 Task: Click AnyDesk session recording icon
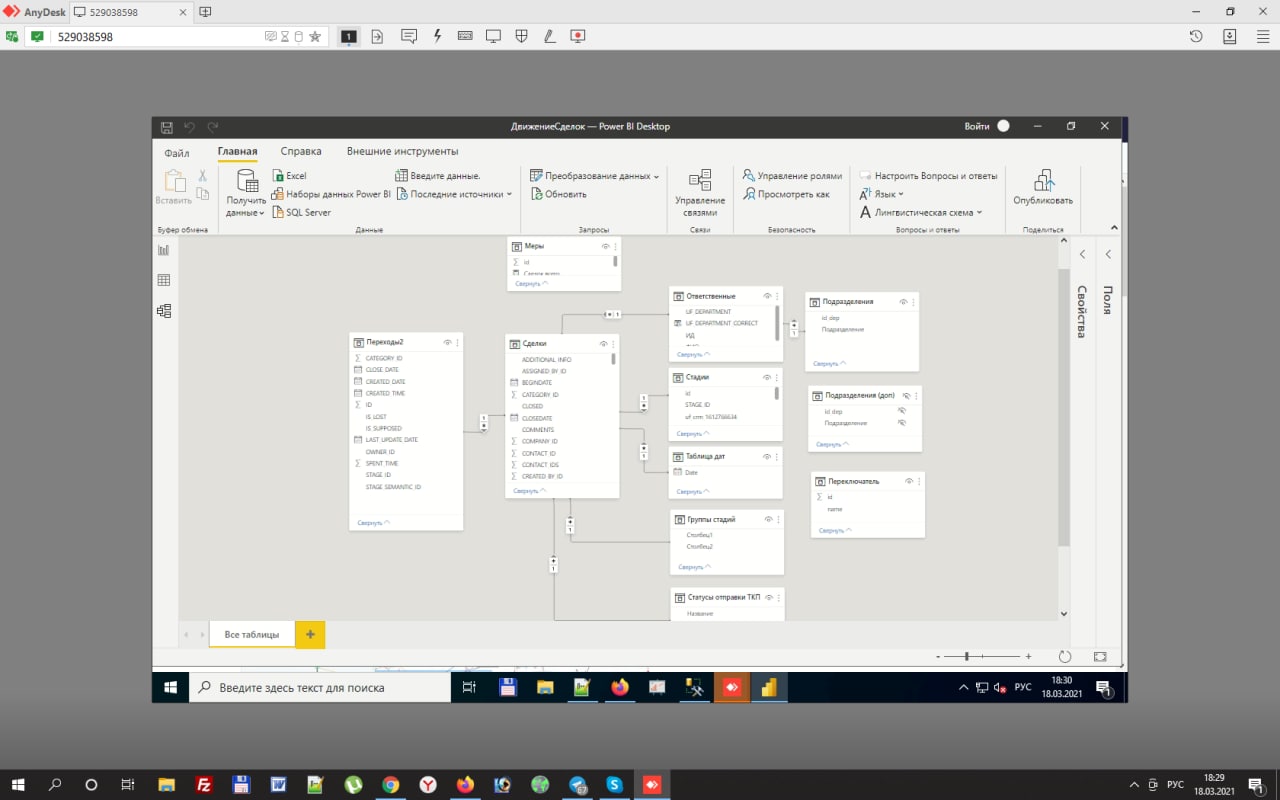pyautogui.click(x=577, y=36)
